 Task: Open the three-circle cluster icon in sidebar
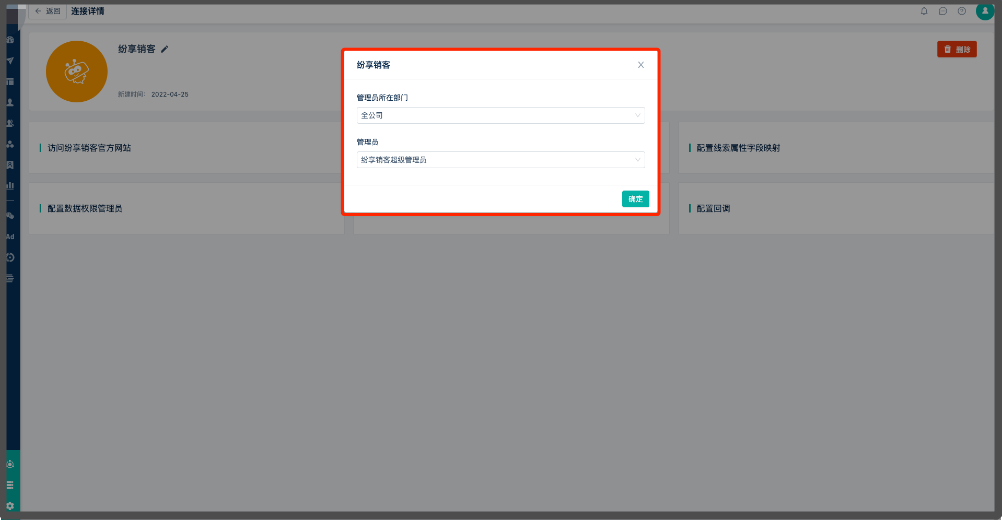pyautogui.click(x=10, y=144)
